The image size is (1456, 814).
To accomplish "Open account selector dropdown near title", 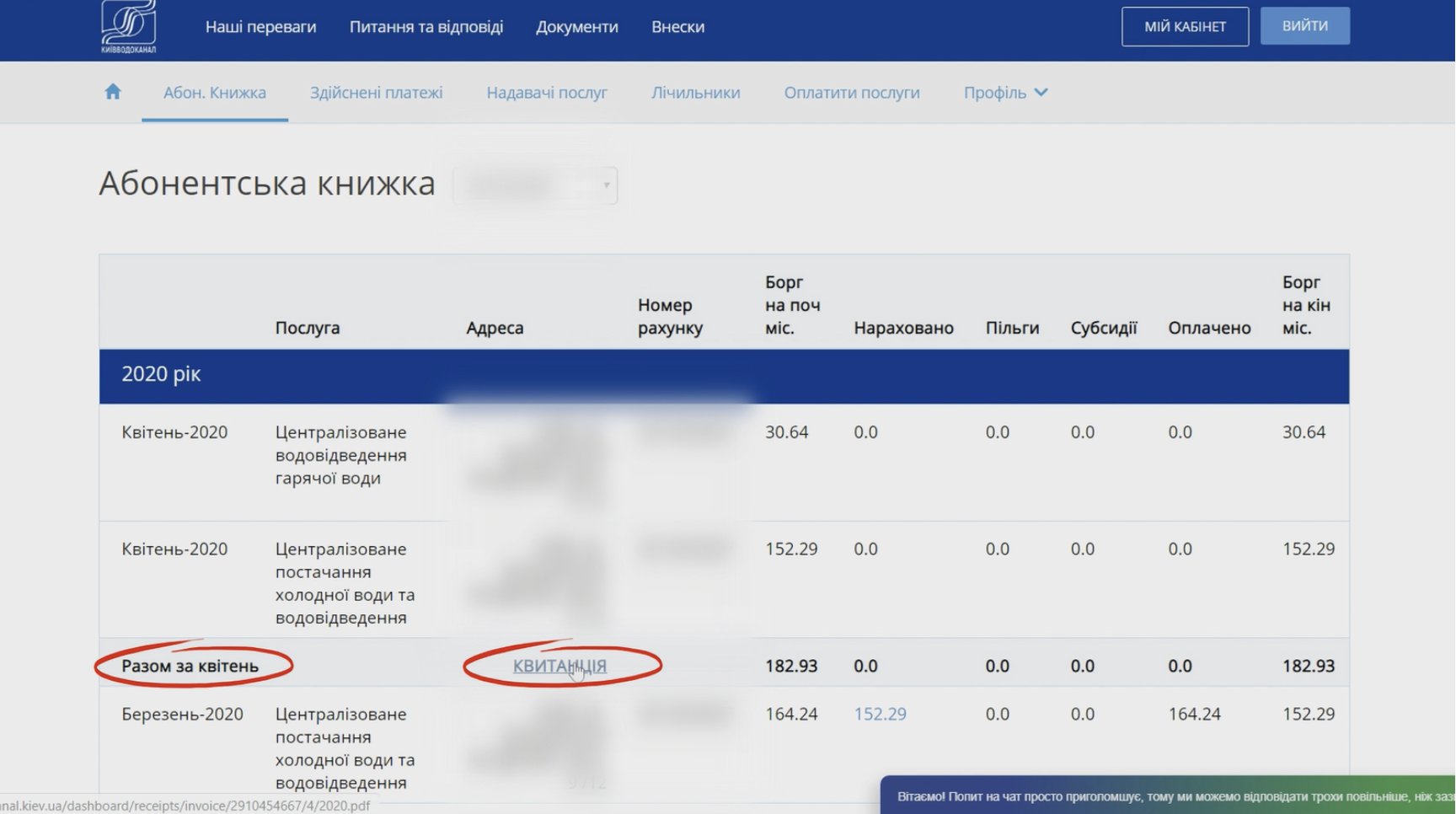I will [x=536, y=185].
